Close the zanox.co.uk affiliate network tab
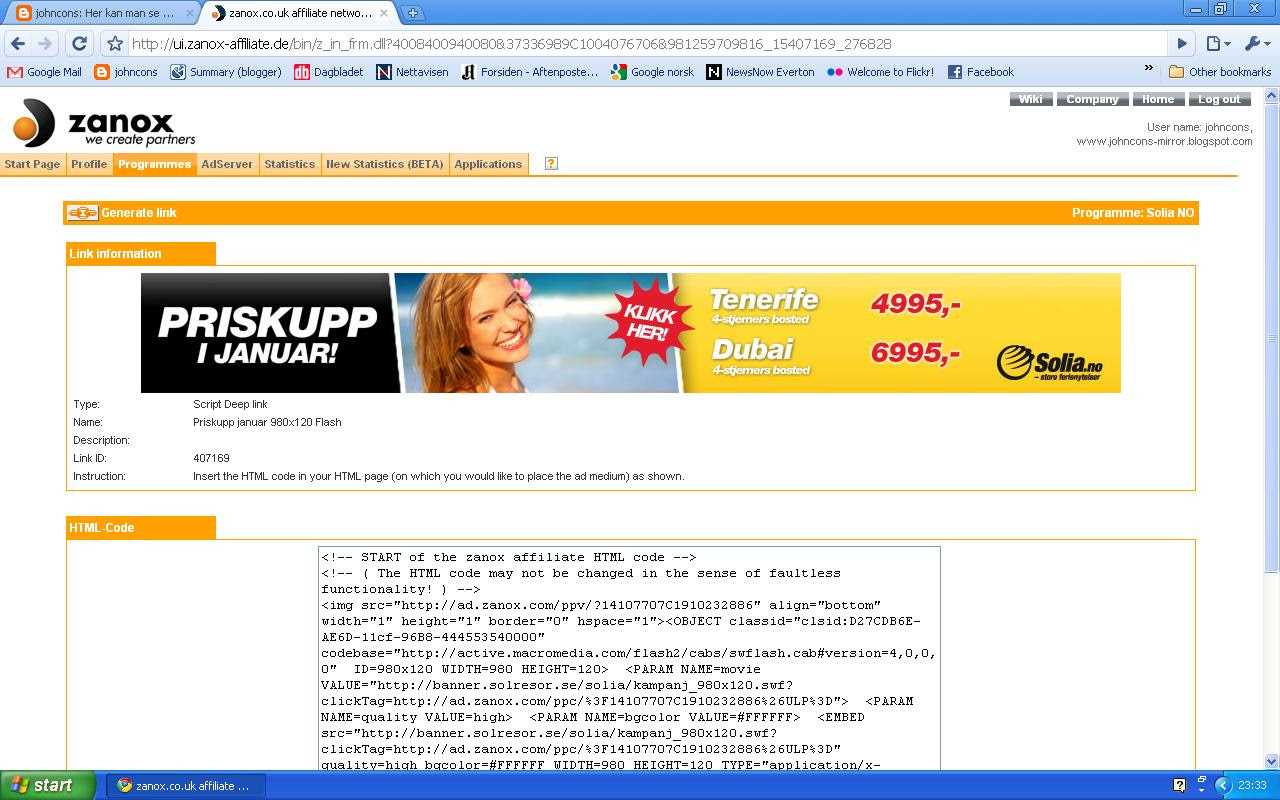Image resolution: width=1280 pixels, height=800 pixels. [x=384, y=14]
